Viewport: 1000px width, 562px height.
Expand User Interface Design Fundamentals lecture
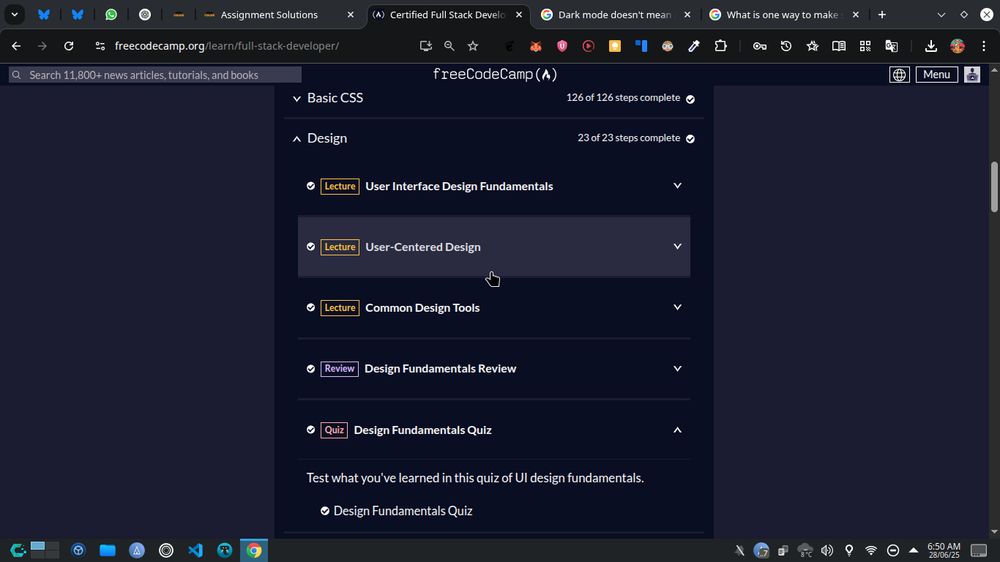tap(677, 186)
